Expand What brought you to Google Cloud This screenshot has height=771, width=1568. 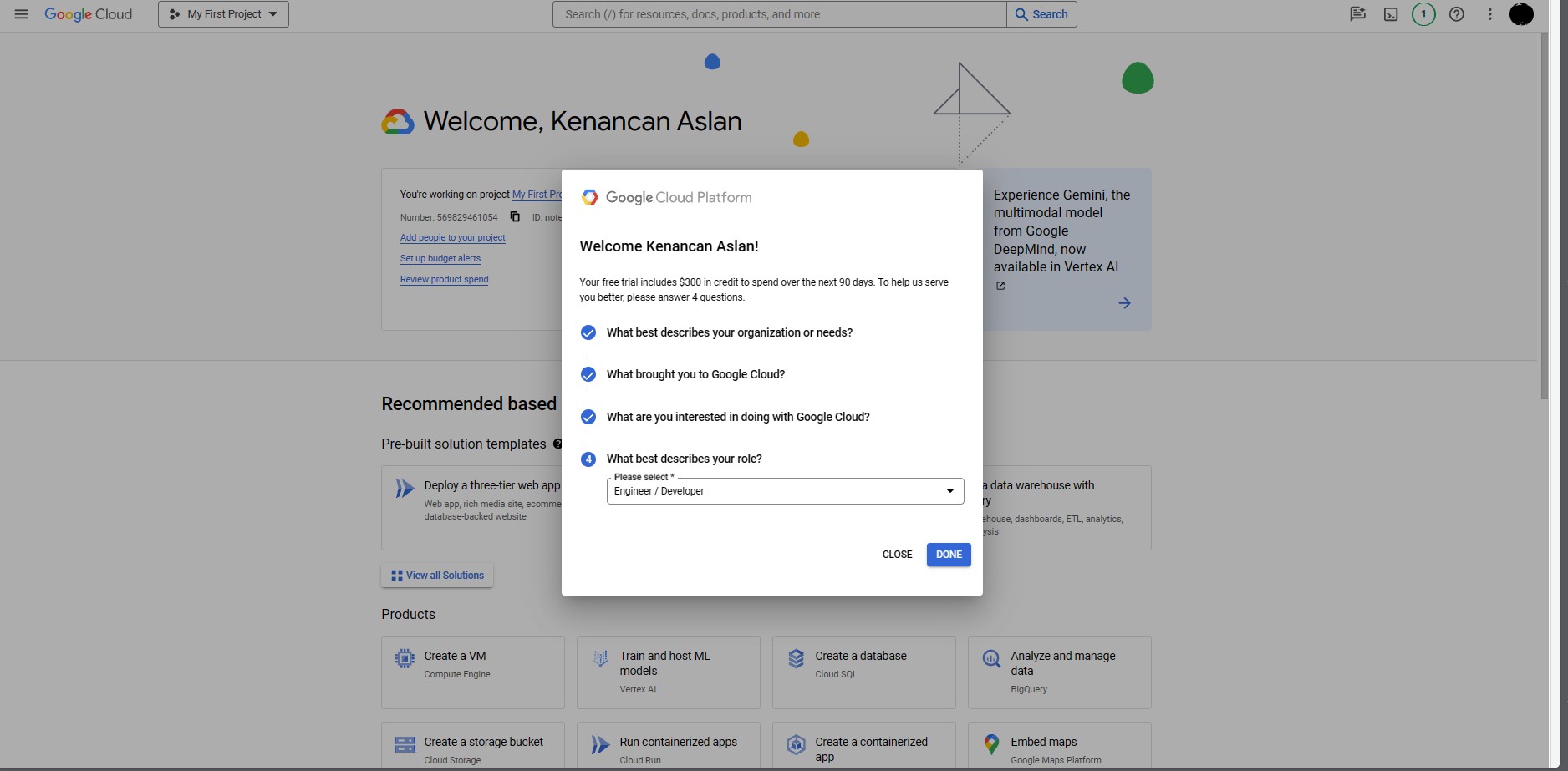point(695,374)
